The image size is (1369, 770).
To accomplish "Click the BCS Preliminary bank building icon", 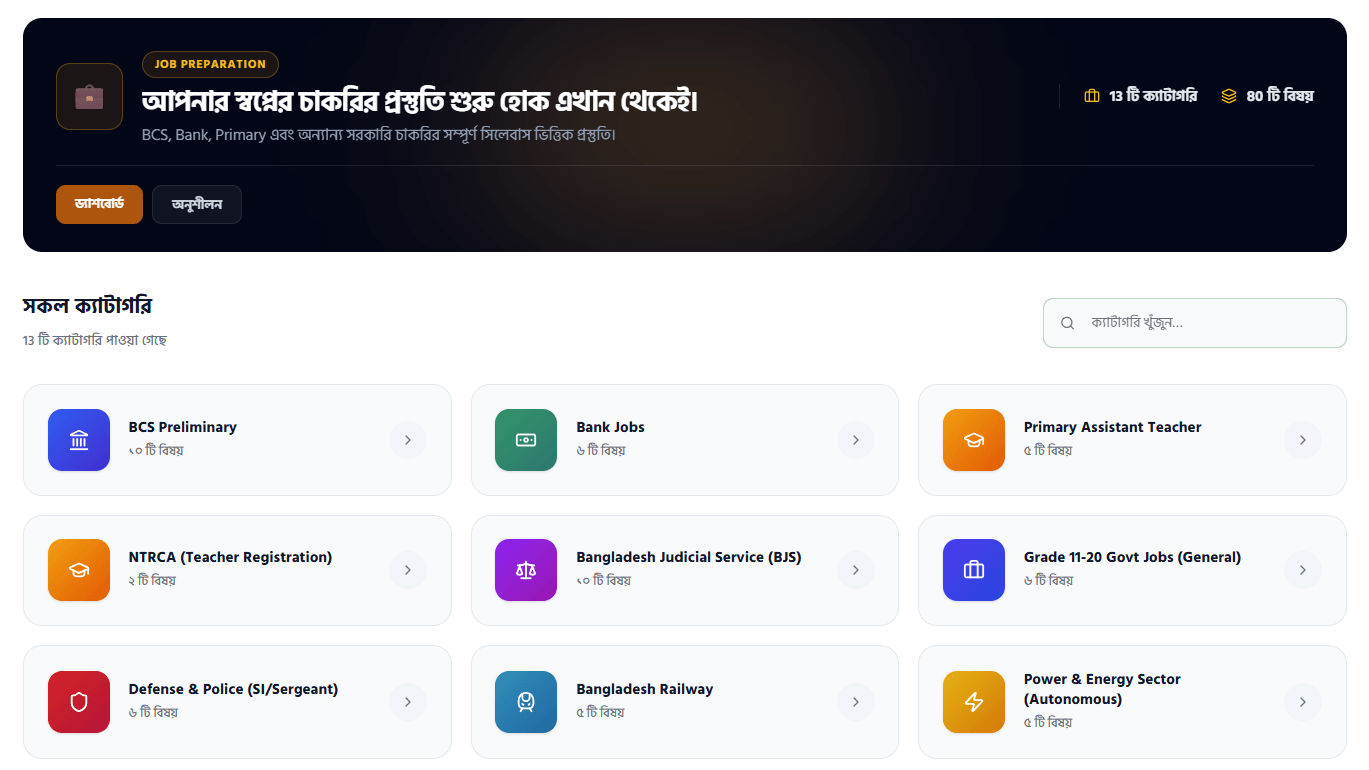I will coord(79,440).
